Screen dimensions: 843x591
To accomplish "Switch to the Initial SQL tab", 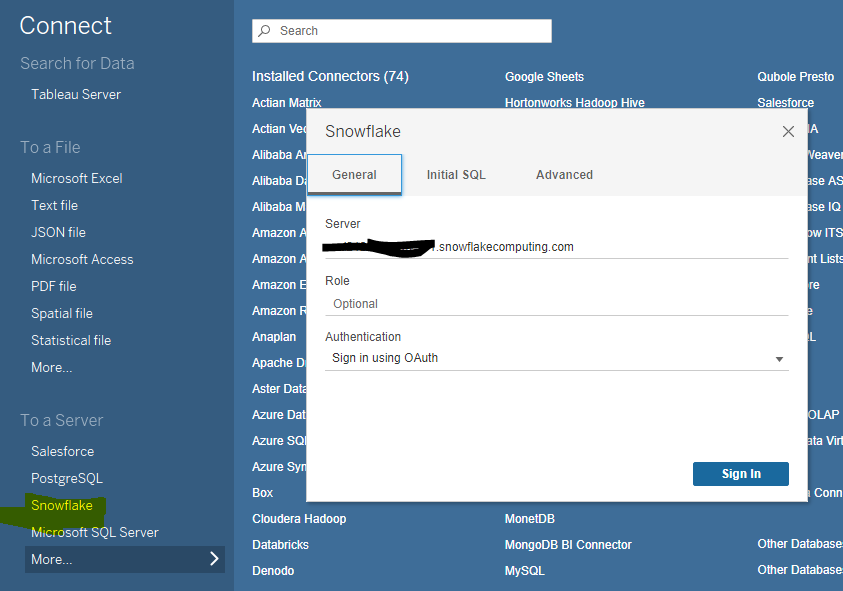I will (x=456, y=174).
